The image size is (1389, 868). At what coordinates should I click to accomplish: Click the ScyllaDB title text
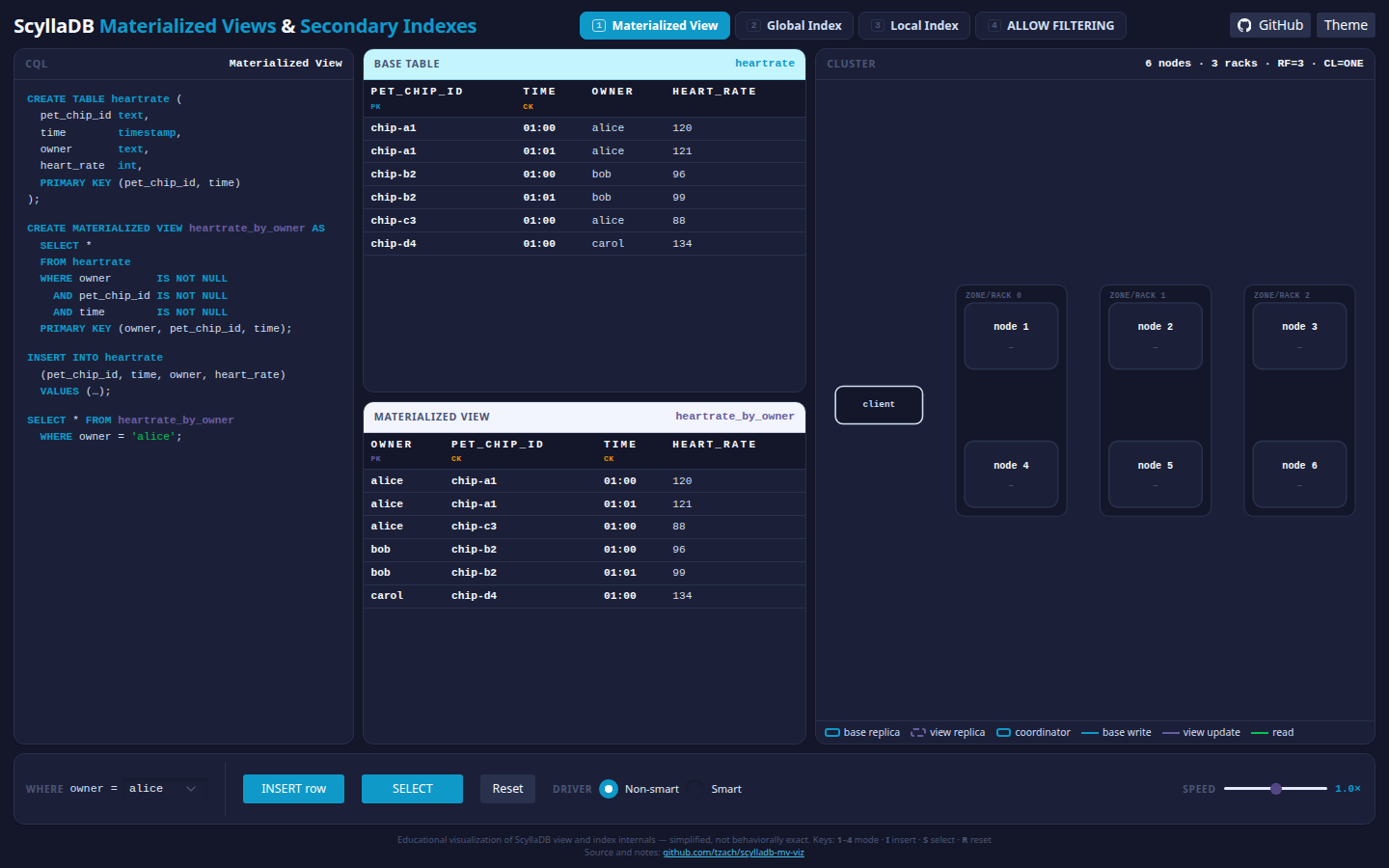pos(54,26)
